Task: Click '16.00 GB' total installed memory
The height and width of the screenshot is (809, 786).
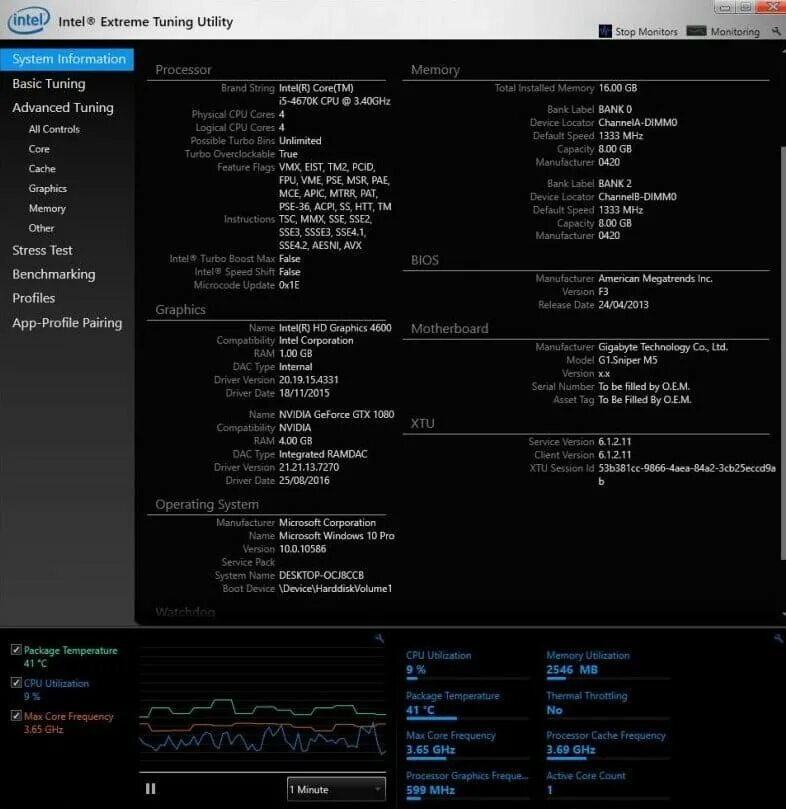Action: pos(618,88)
